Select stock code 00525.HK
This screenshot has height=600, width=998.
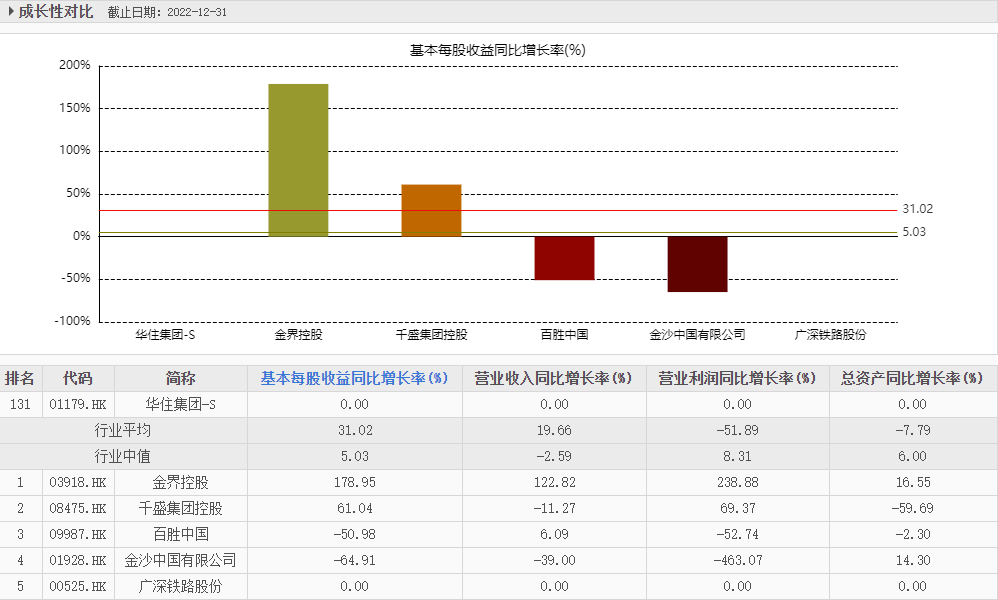(x=78, y=587)
